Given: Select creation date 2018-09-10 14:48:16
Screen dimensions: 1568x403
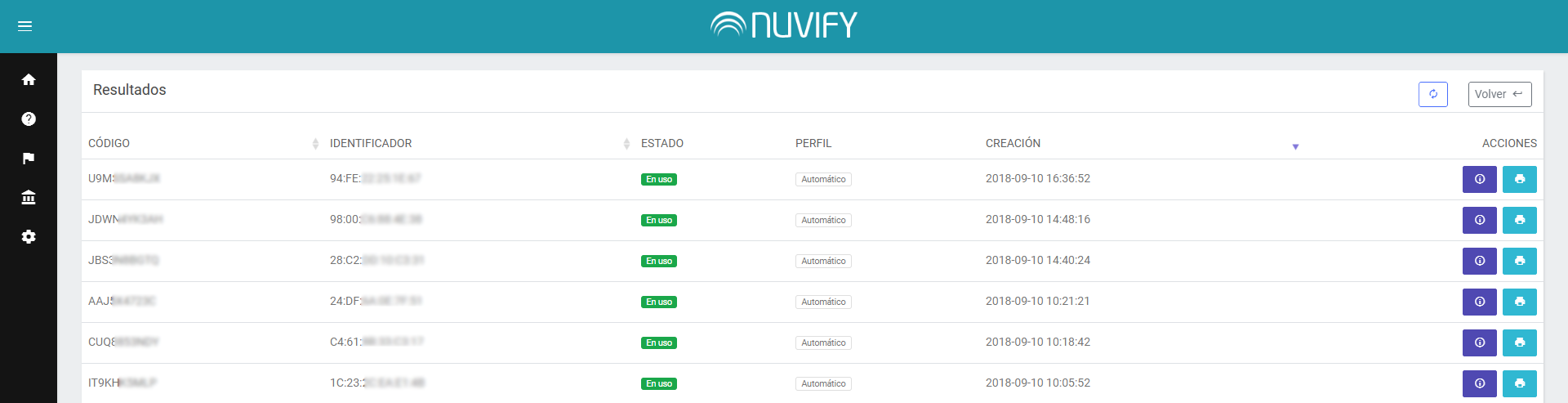Looking at the screenshot, I should [1038, 219].
